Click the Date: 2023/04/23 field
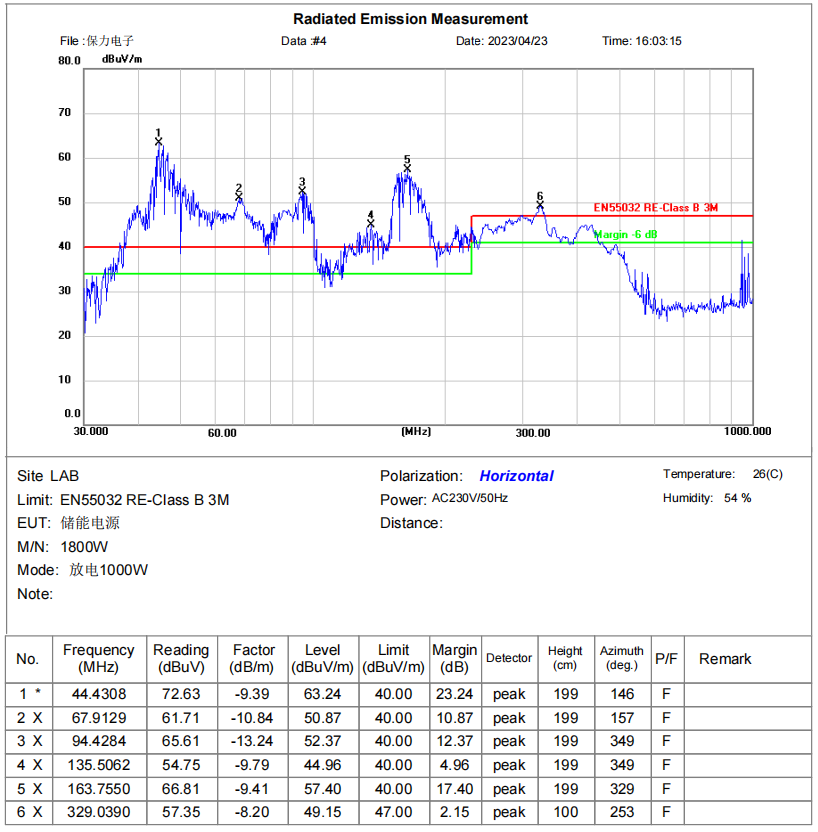 502,41
